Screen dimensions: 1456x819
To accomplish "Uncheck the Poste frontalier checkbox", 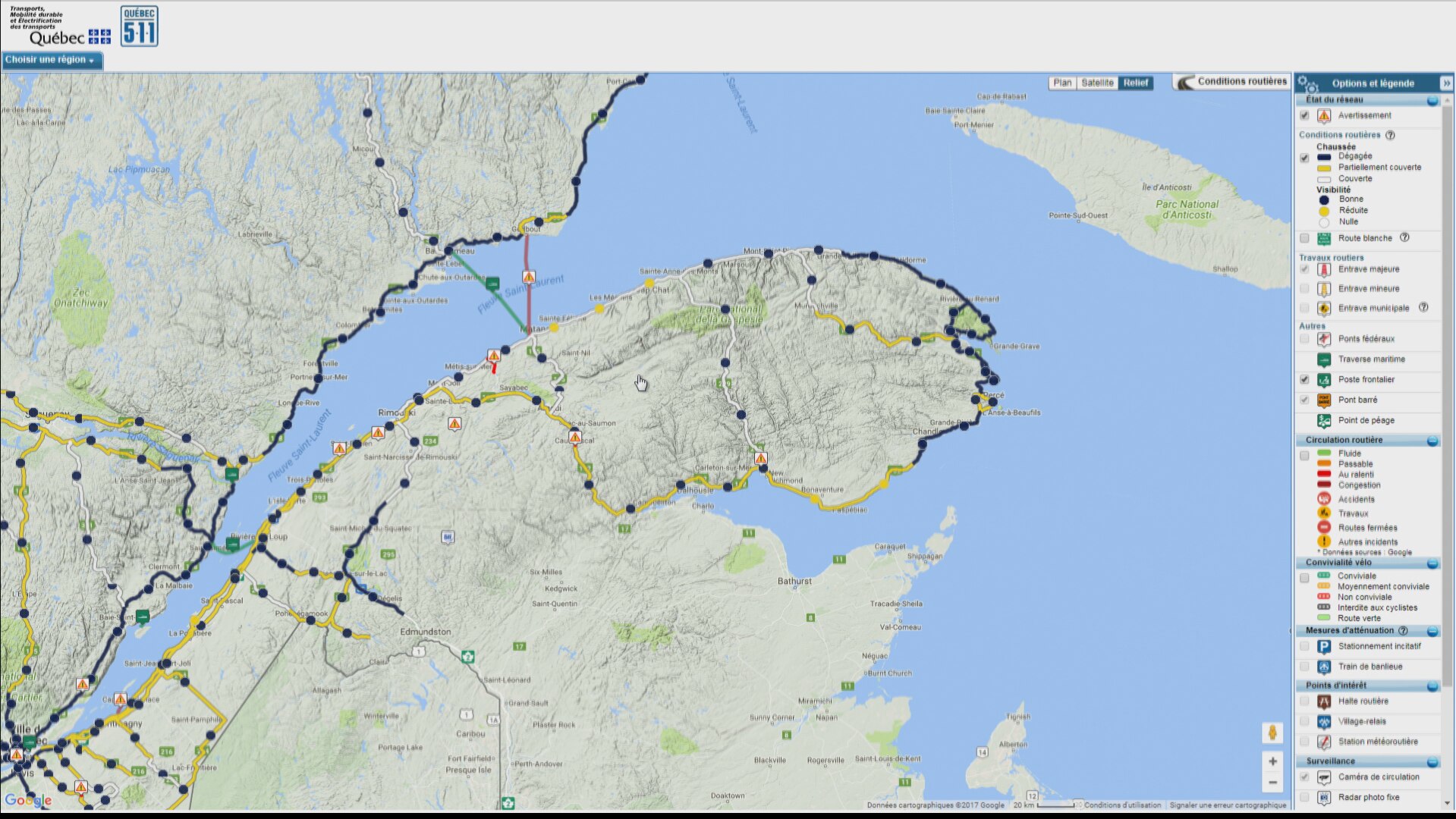I will tap(1305, 379).
